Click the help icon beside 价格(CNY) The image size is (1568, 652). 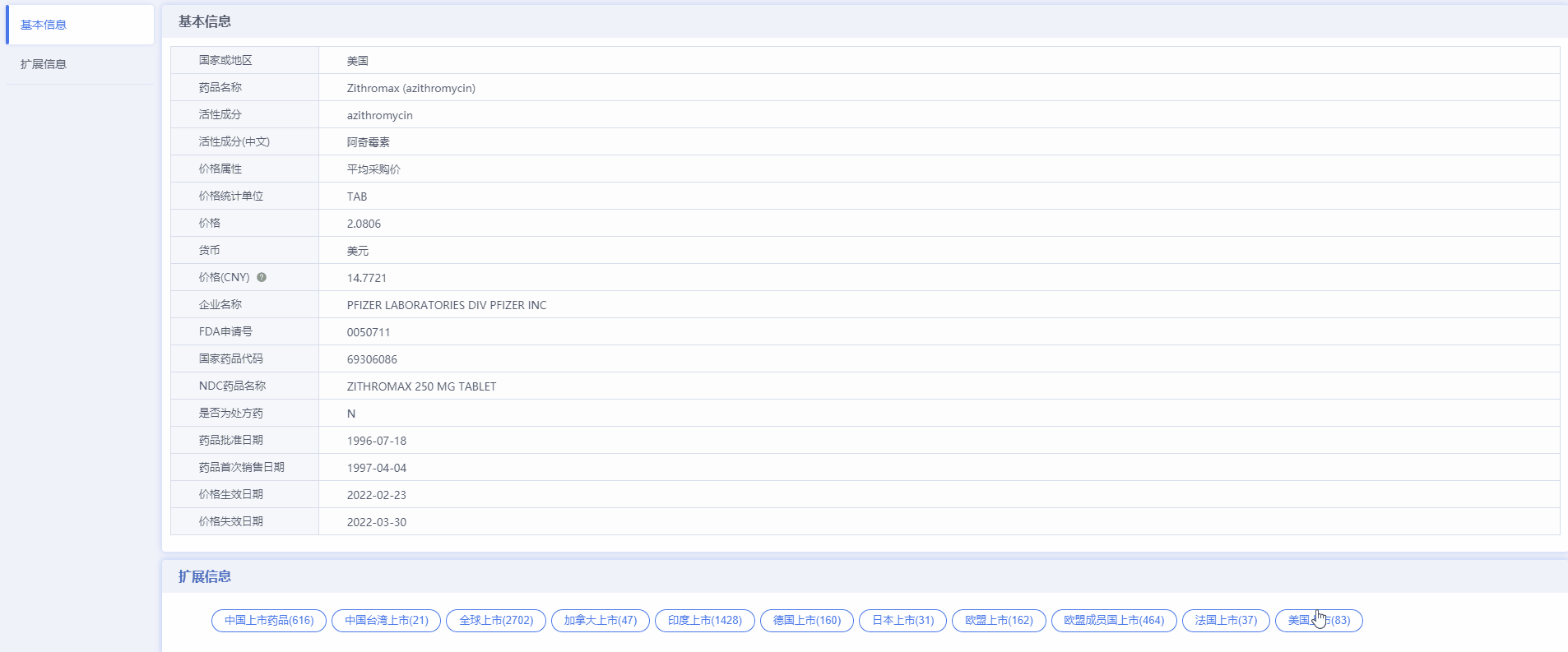coord(262,277)
